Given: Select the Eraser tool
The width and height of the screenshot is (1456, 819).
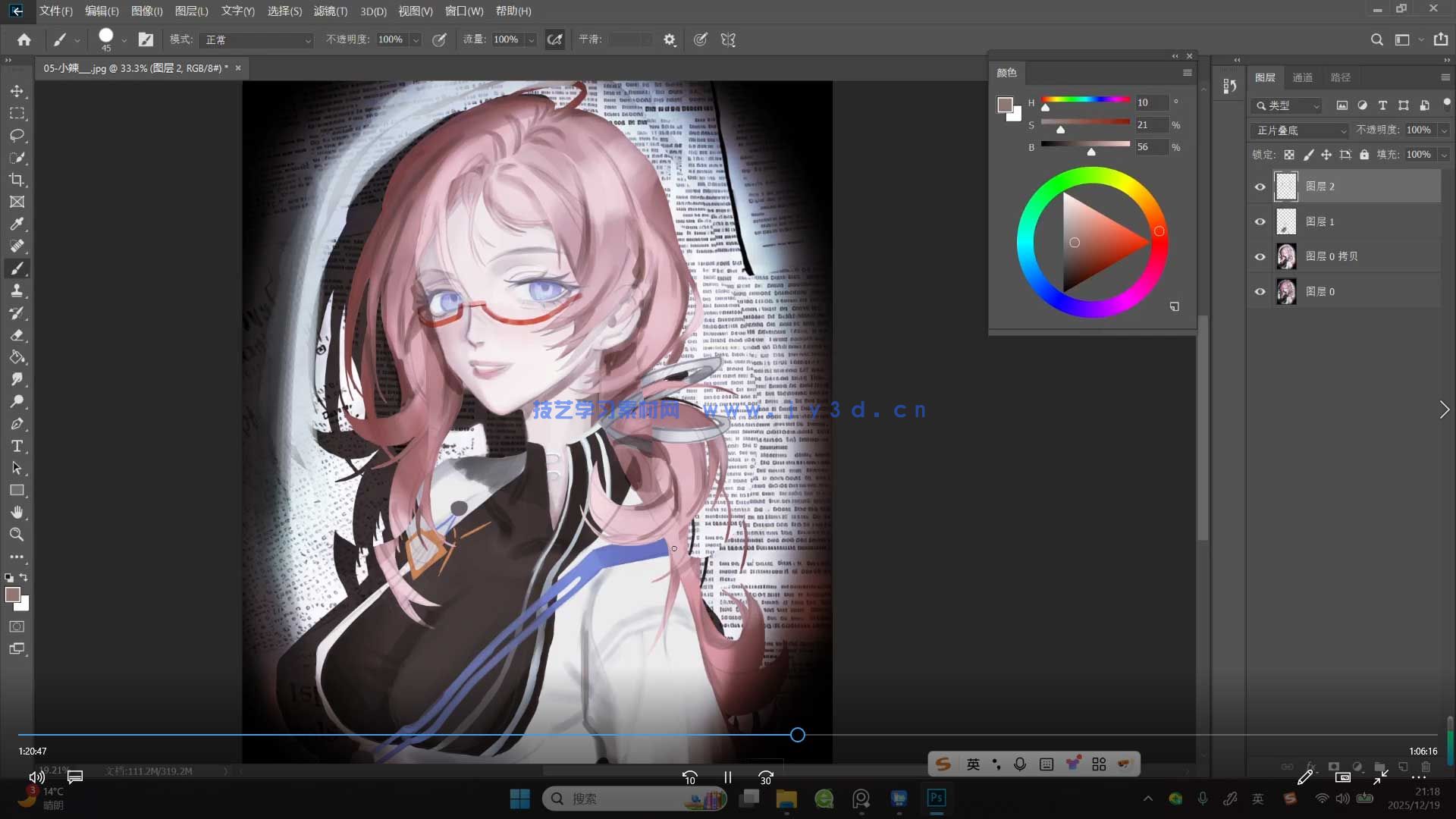Looking at the screenshot, I should (17, 335).
